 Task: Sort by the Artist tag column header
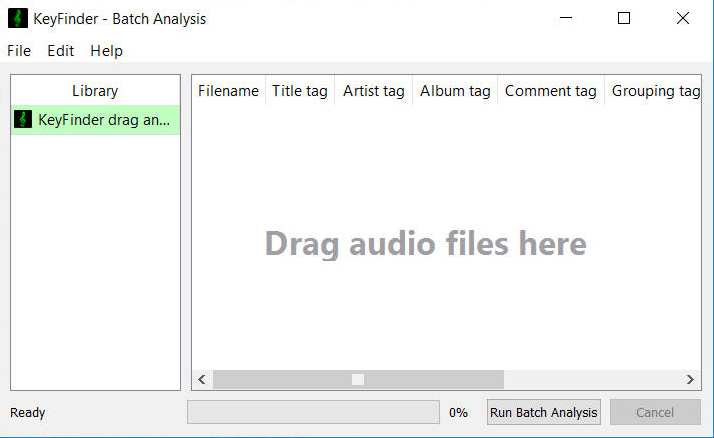click(x=374, y=91)
